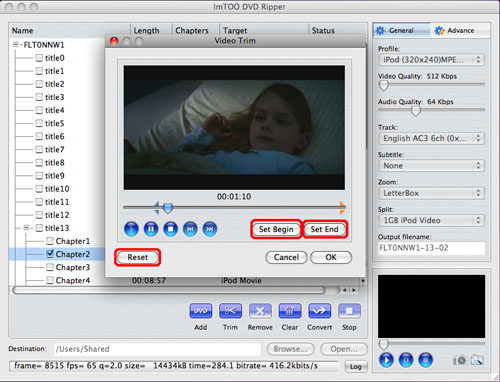Click the Add DVD toolbar icon

point(201,311)
